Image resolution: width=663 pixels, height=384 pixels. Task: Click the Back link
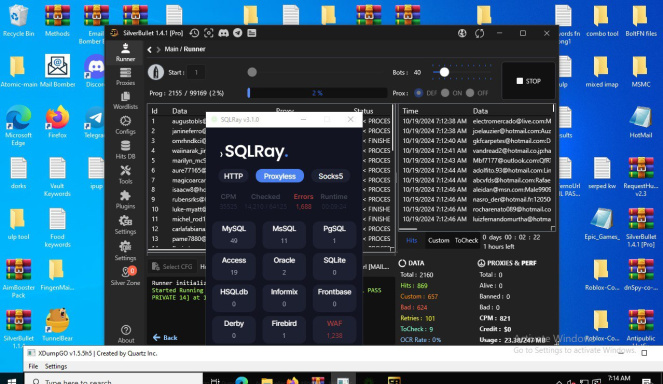pos(165,337)
